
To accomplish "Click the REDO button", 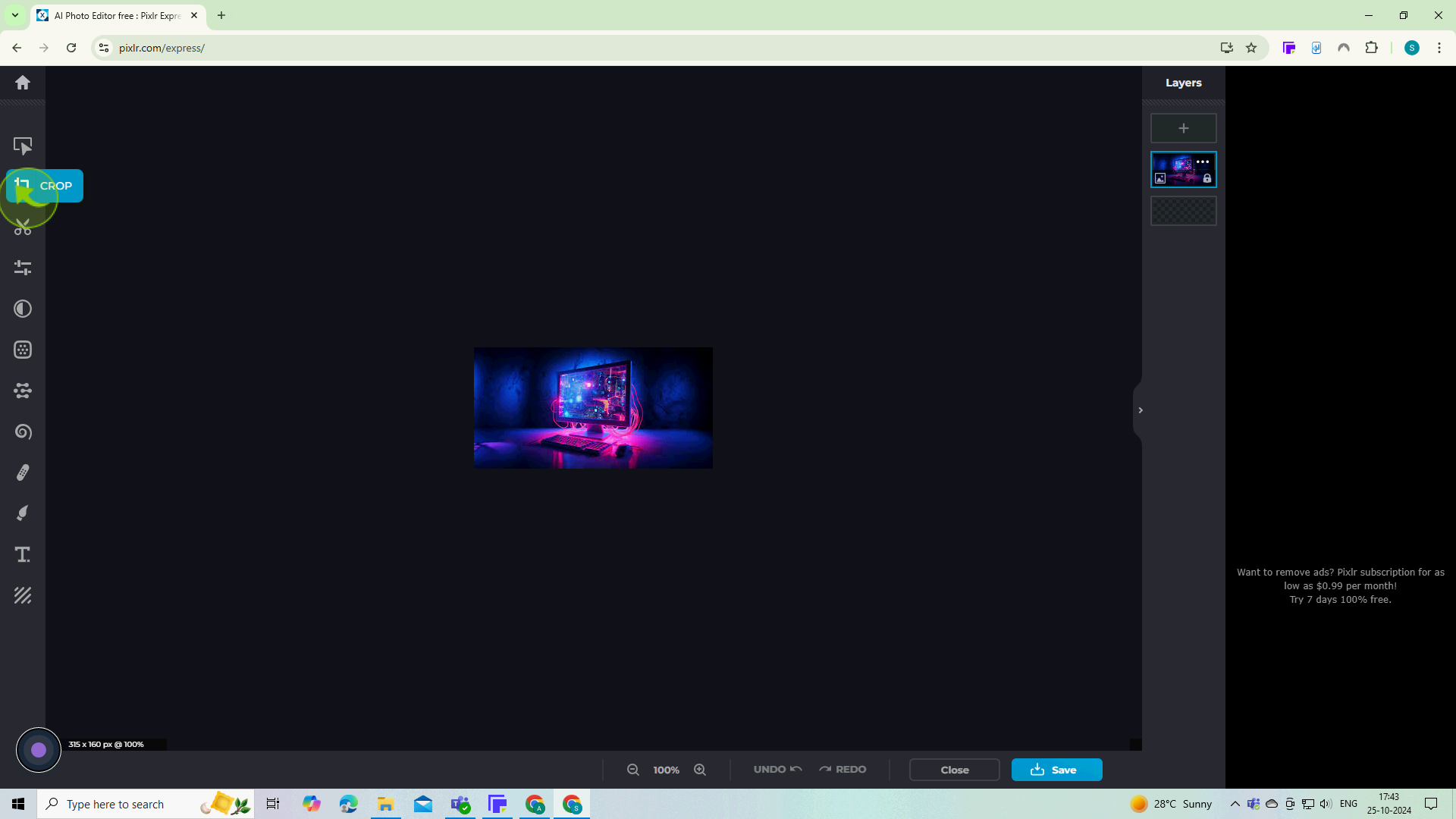I will click(843, 769).
